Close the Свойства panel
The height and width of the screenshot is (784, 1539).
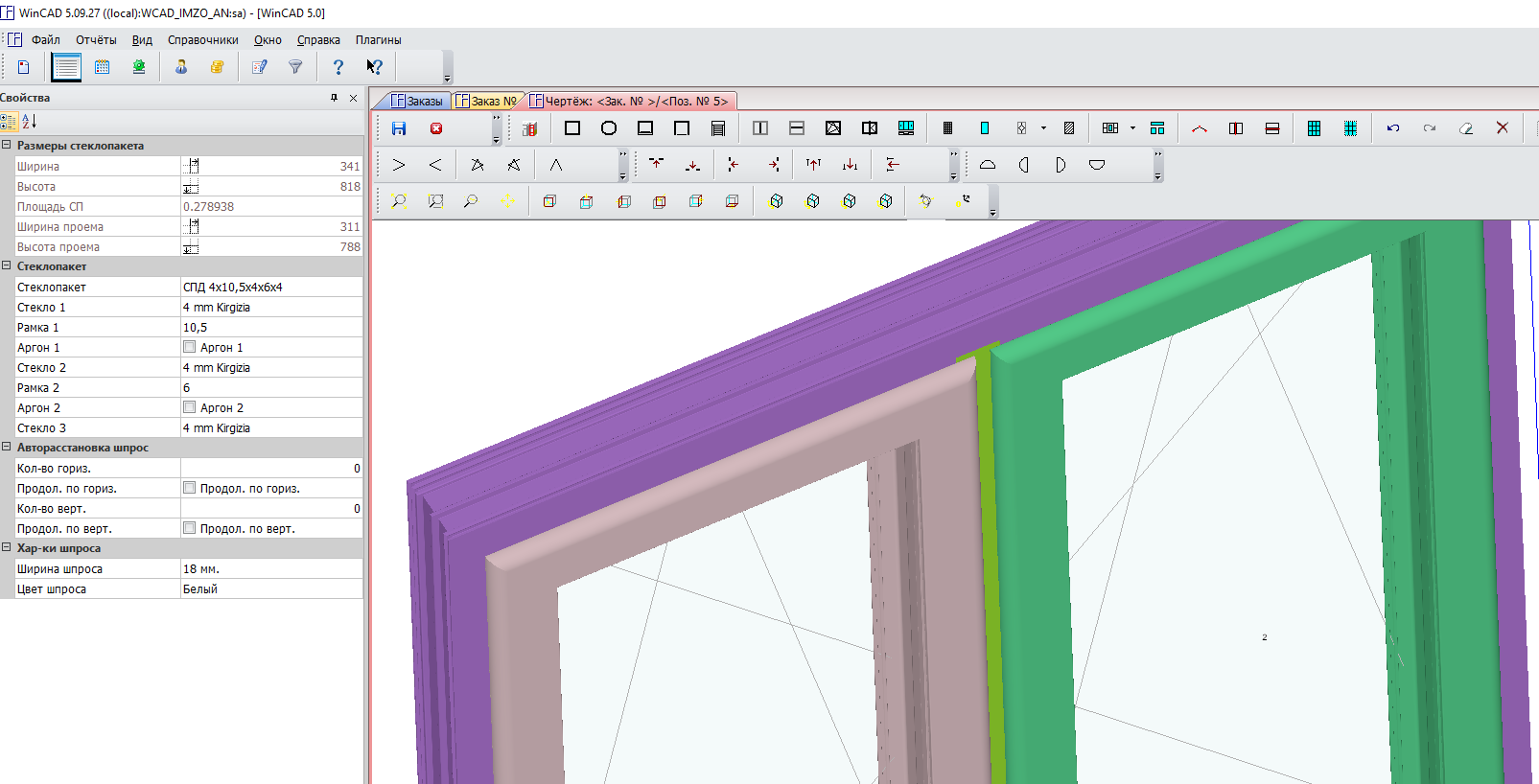point(353,98)
